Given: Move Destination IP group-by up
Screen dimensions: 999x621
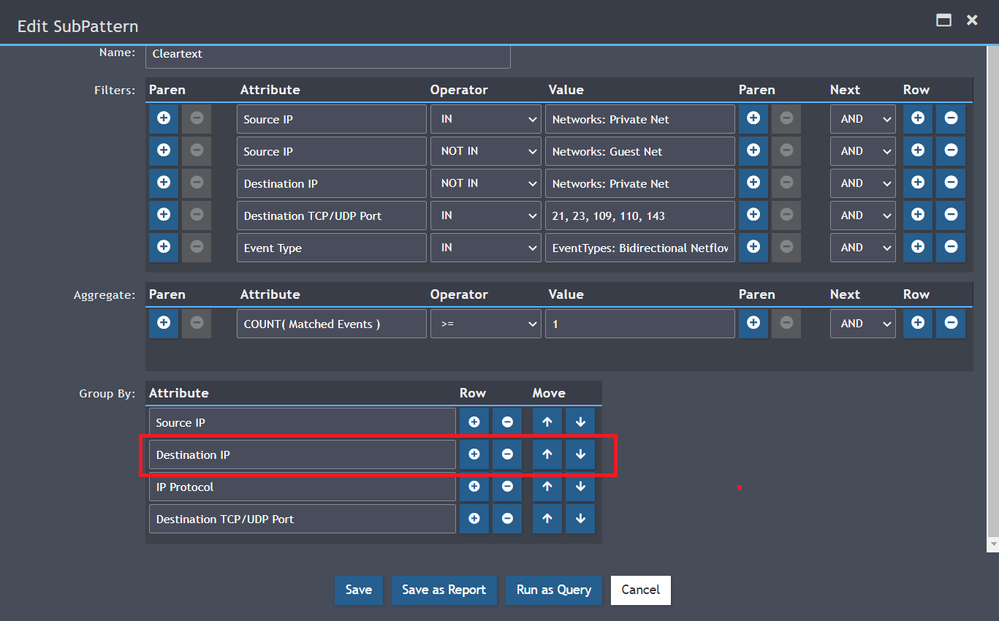Looking at the screenshot, I should 547,455.
